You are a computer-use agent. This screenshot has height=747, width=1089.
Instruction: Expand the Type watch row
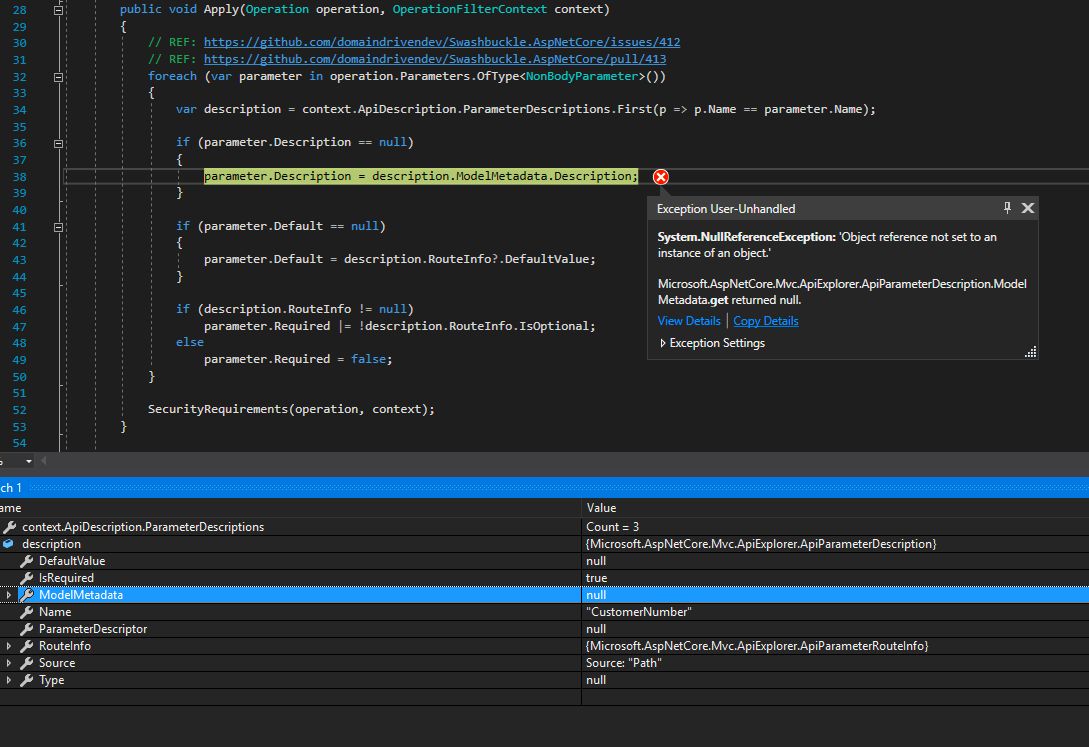click(8, 680)
